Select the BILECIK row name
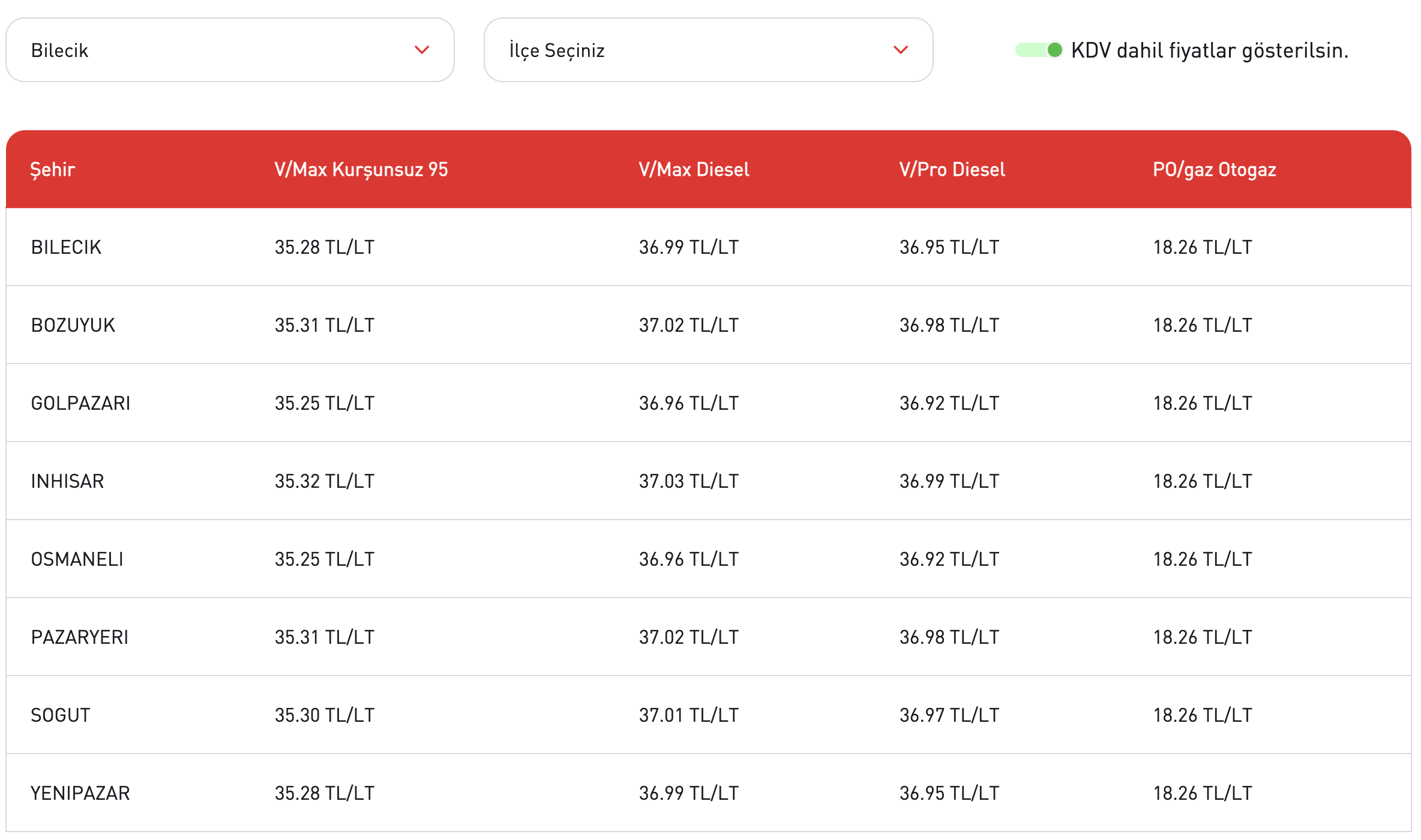1421x840 pixels. (x=66, y=247)
